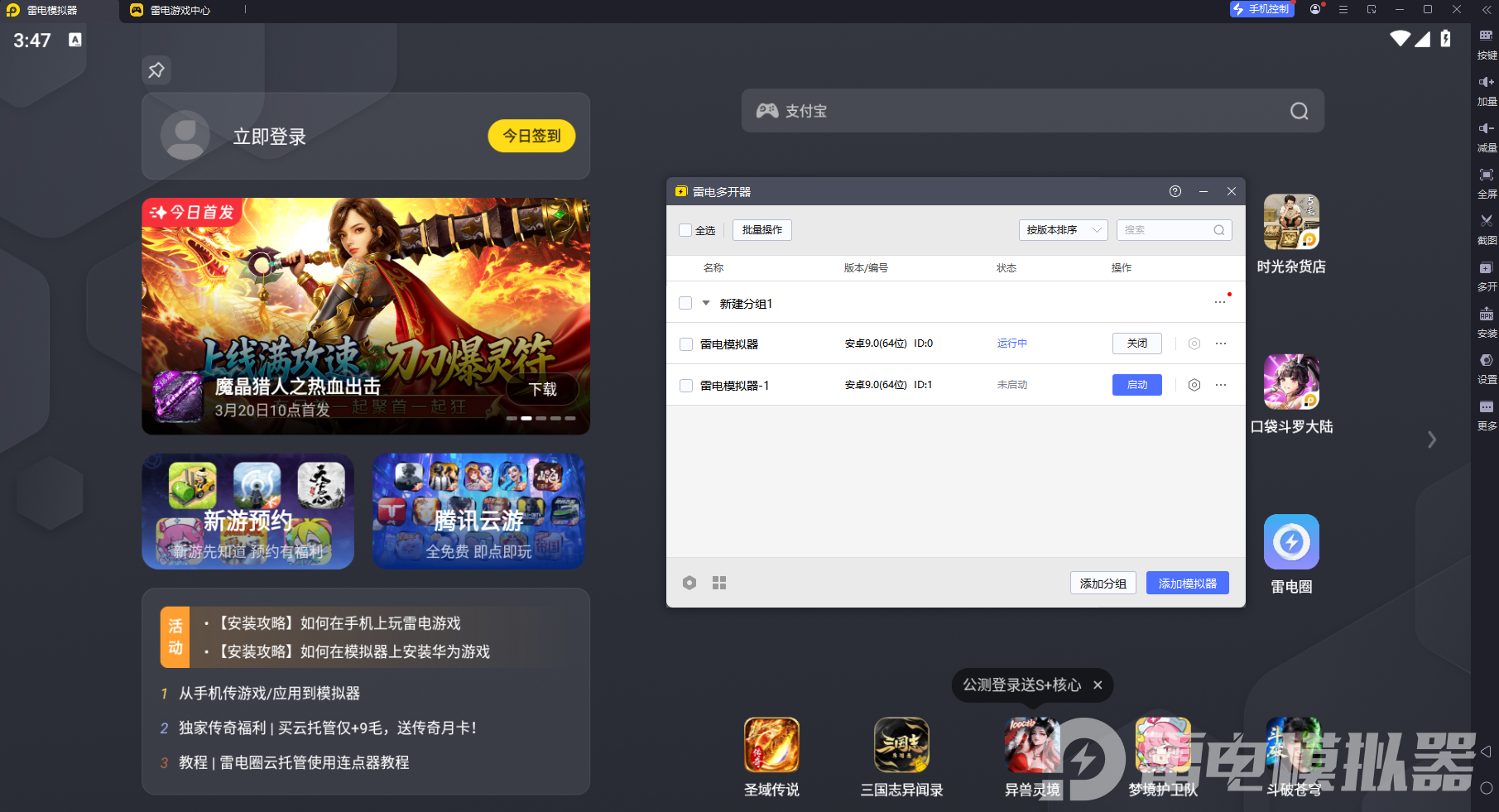The height and width of the screenshot is (812, 1499).
Task: Switch to 全屏 fullscreen mode
Action: pyautogui.click(x=1487, y=182)
